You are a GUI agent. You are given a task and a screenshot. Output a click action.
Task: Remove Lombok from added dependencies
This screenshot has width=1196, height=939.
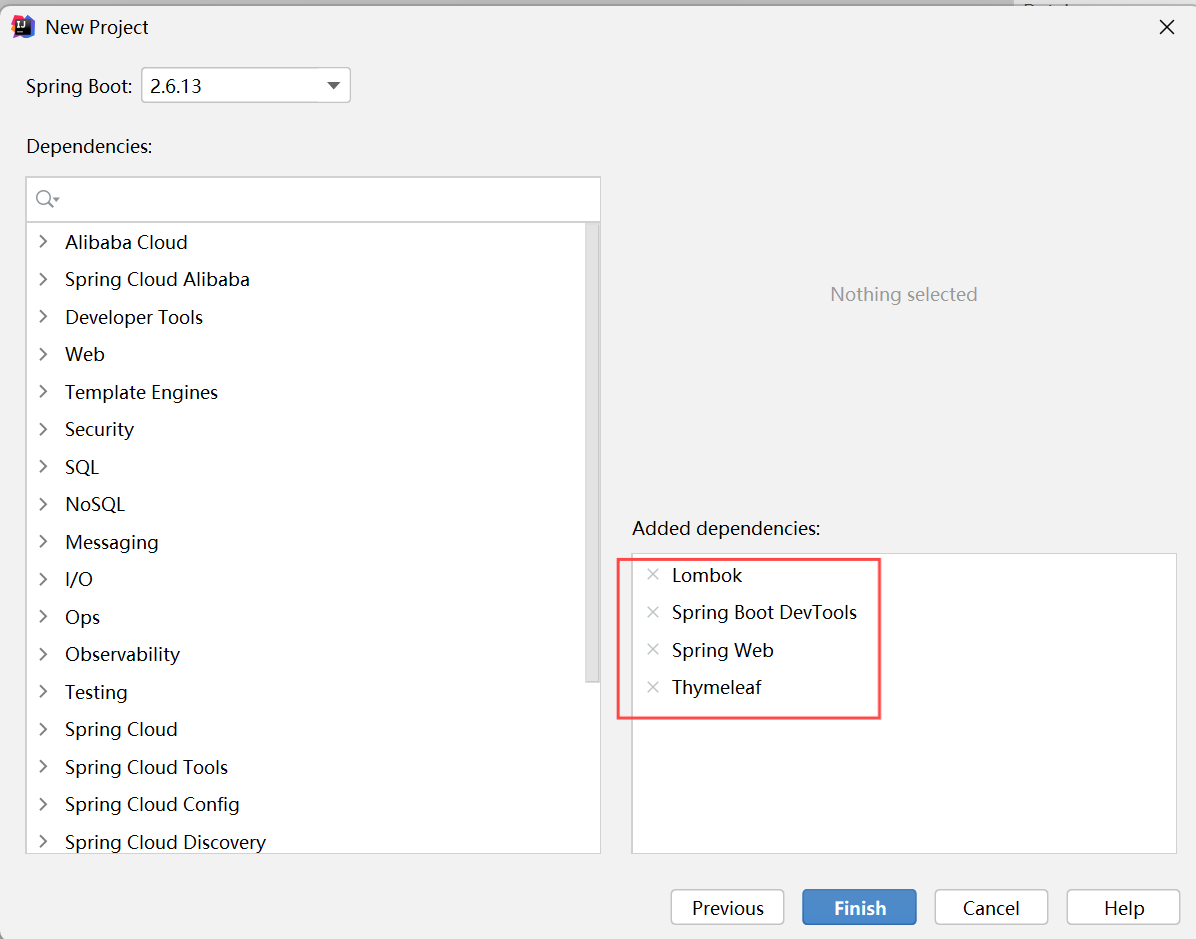click(653, 574)
